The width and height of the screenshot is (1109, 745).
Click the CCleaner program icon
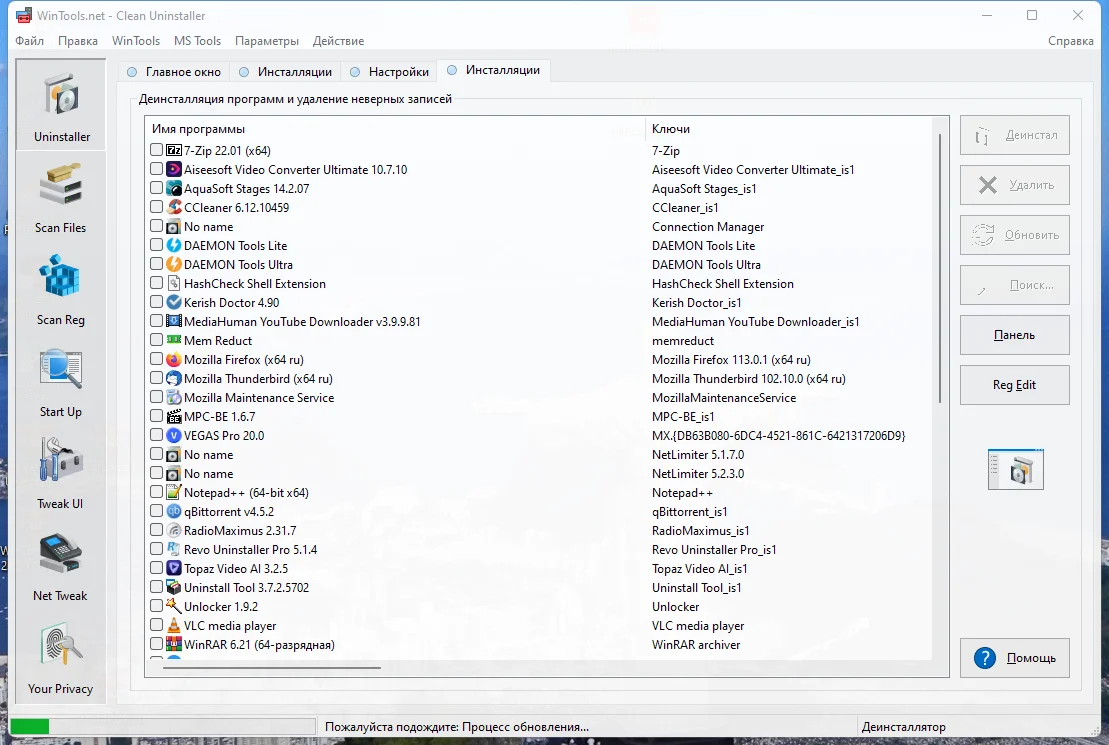(174, 207)
